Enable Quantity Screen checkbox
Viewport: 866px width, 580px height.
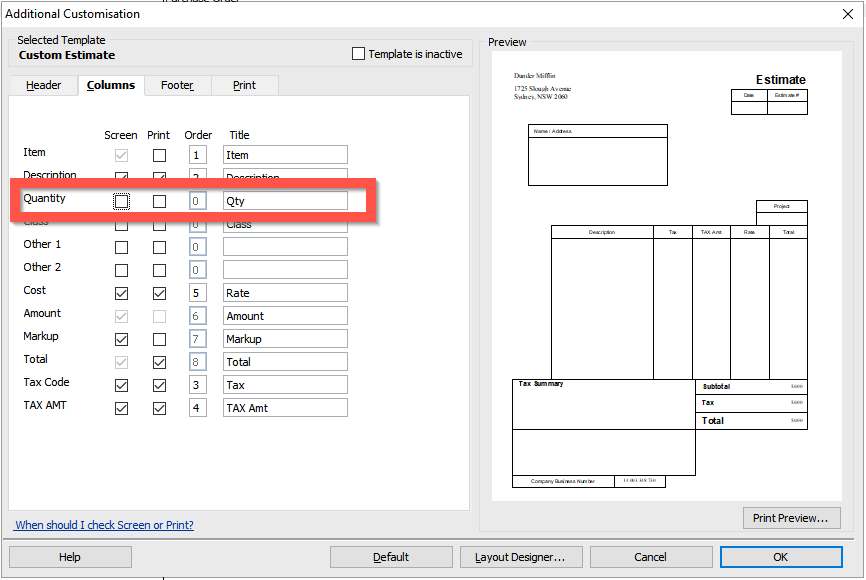tap(122, 201)
